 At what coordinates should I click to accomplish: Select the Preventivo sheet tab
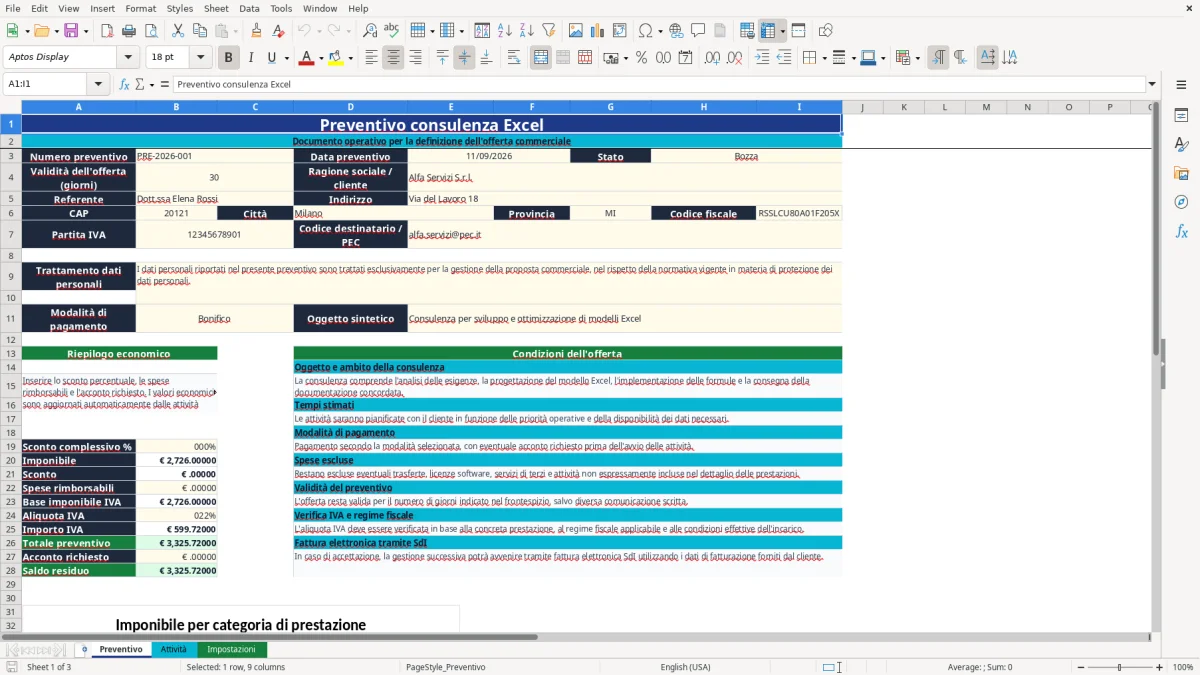(x=120, y=649)
